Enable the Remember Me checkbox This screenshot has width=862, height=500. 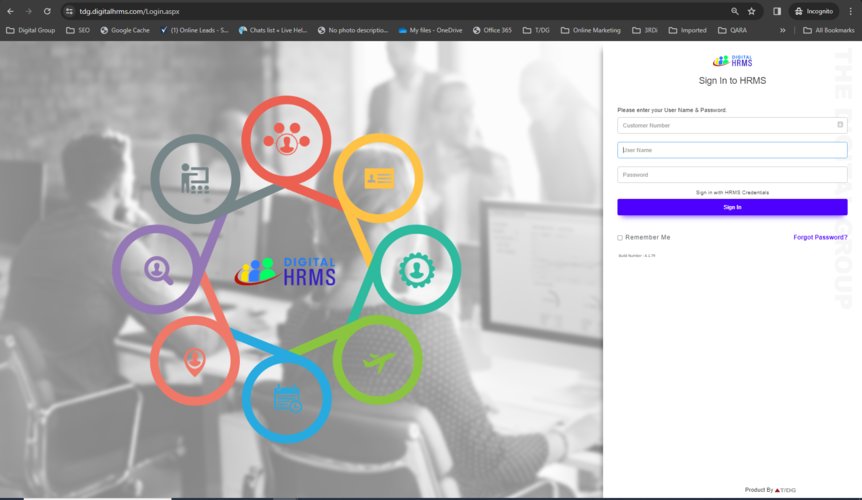620,238
